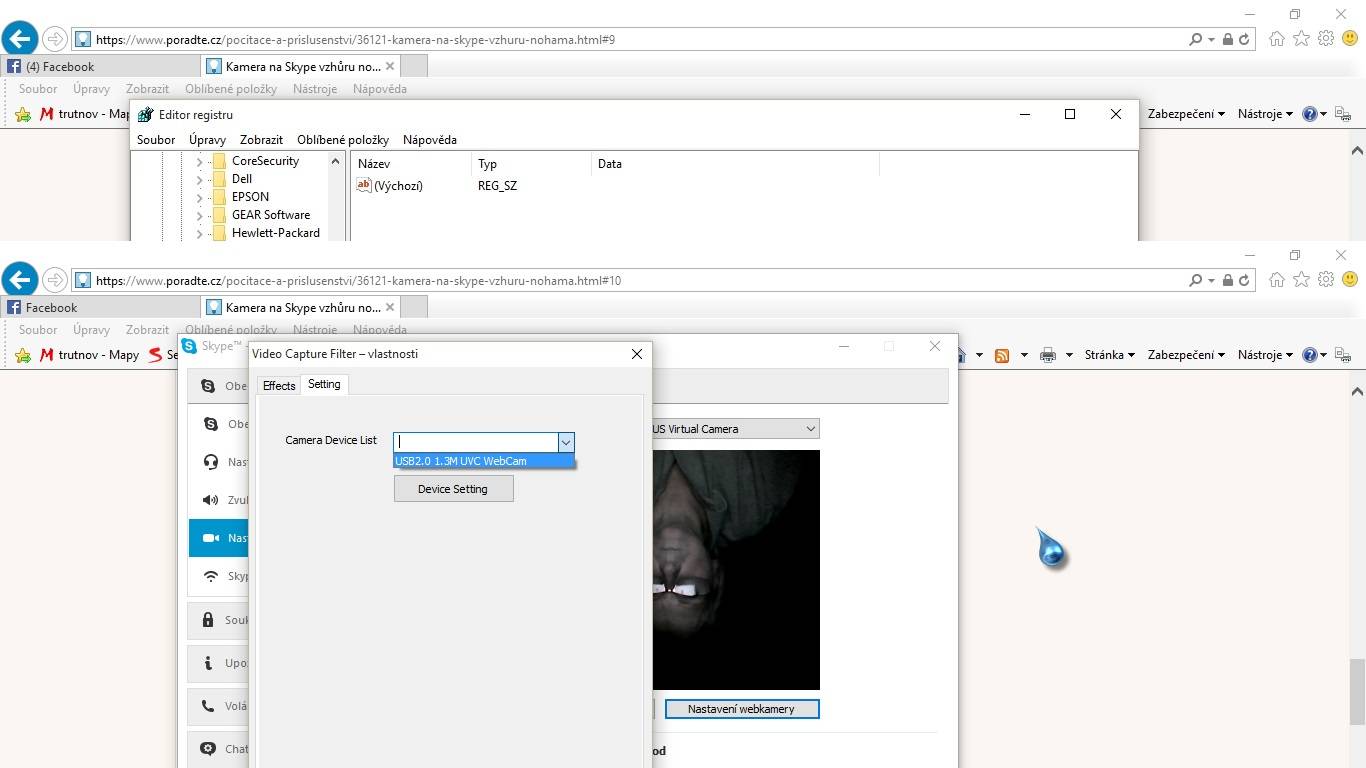Select the highlighted video camera item in Skype sidebar

click(219, 538)
